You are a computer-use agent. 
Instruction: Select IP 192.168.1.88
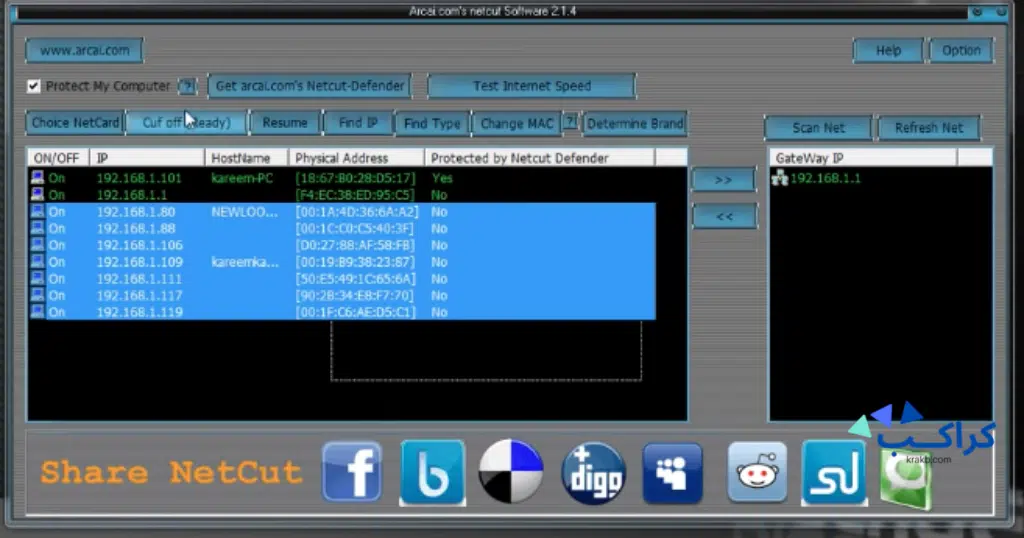[x=136, y=229]
